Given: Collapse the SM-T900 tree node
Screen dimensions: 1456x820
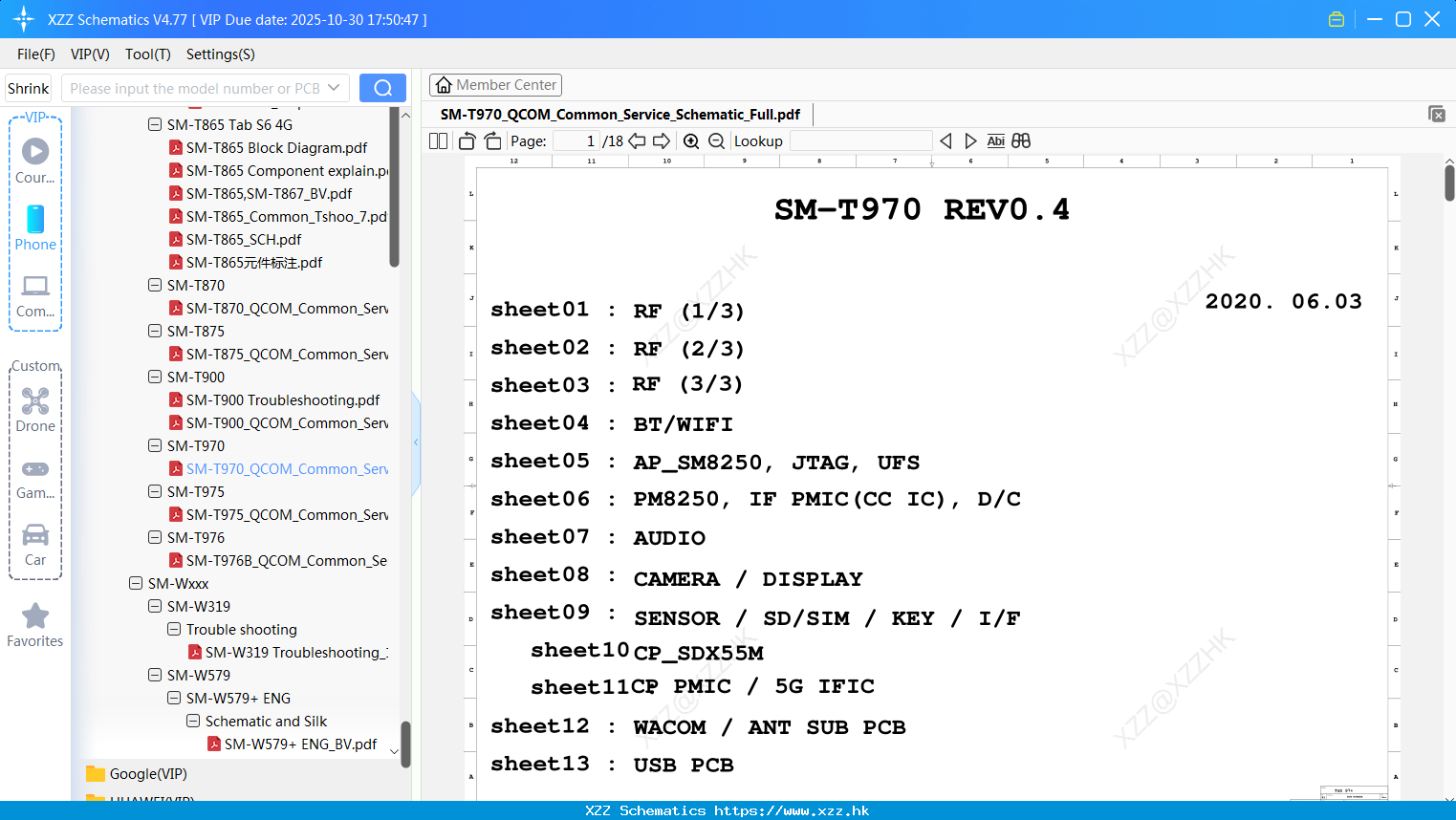Looking at the screenshot, I should (155, 377).
